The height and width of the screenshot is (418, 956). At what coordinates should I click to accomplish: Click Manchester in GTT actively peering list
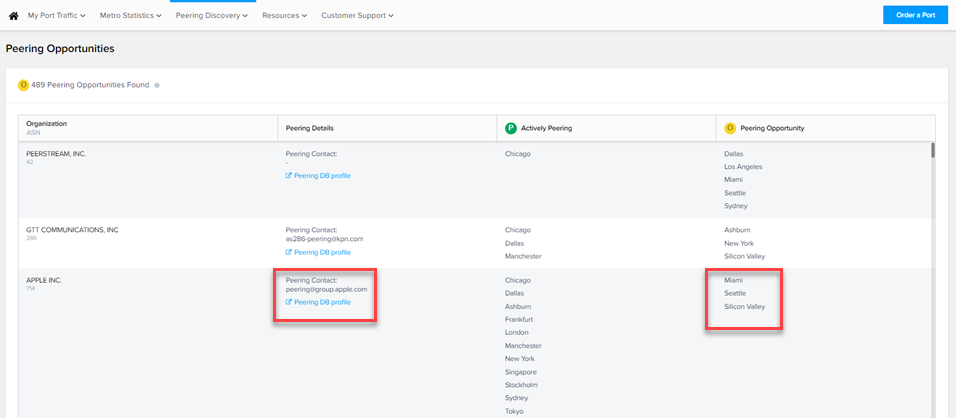[x=523, y=257]
